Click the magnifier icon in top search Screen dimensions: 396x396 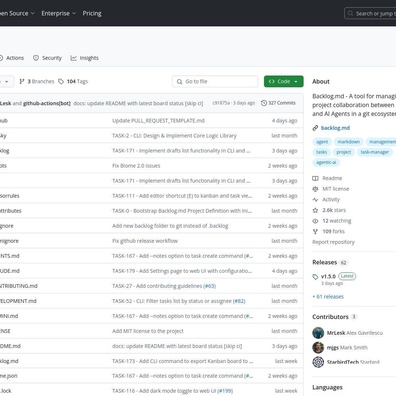point(350,14)
